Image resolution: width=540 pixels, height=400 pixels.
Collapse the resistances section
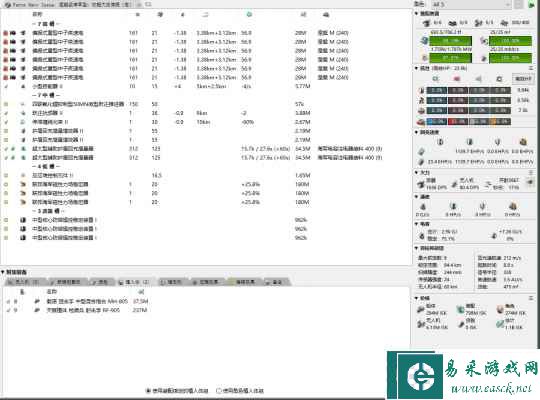click(416, 68)
